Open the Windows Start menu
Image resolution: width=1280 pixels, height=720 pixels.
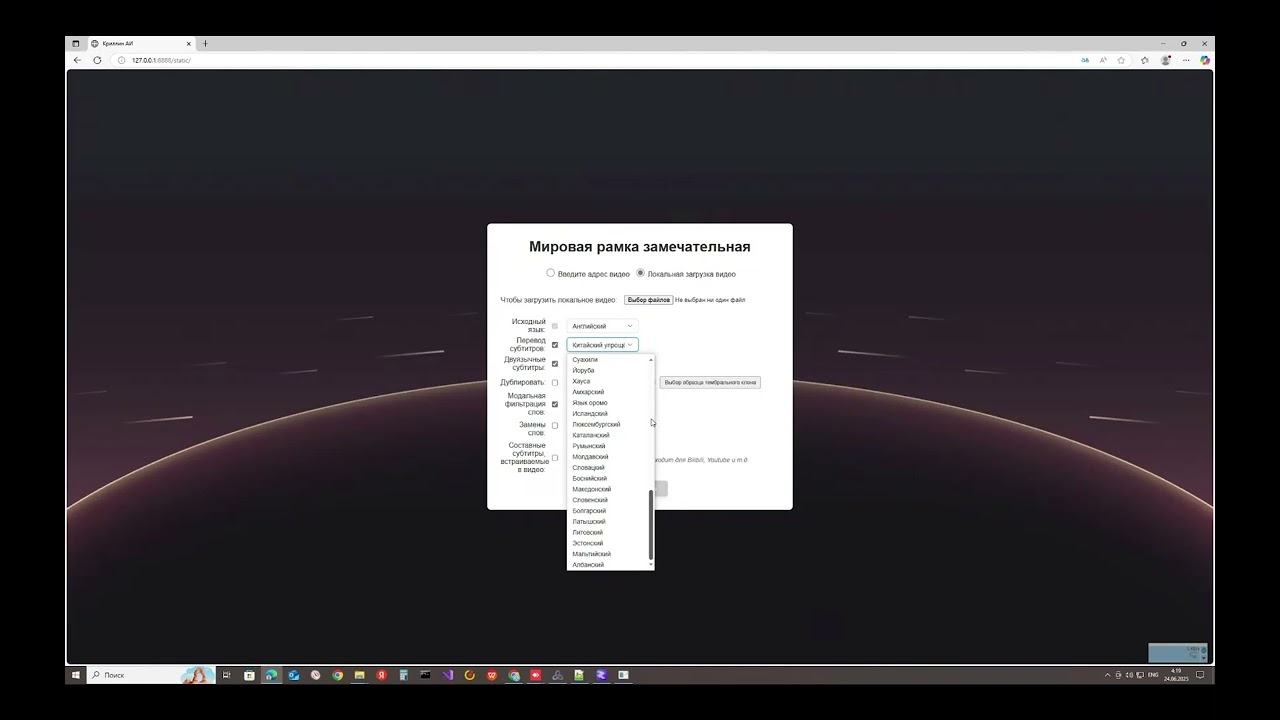[x=75, y=675]
